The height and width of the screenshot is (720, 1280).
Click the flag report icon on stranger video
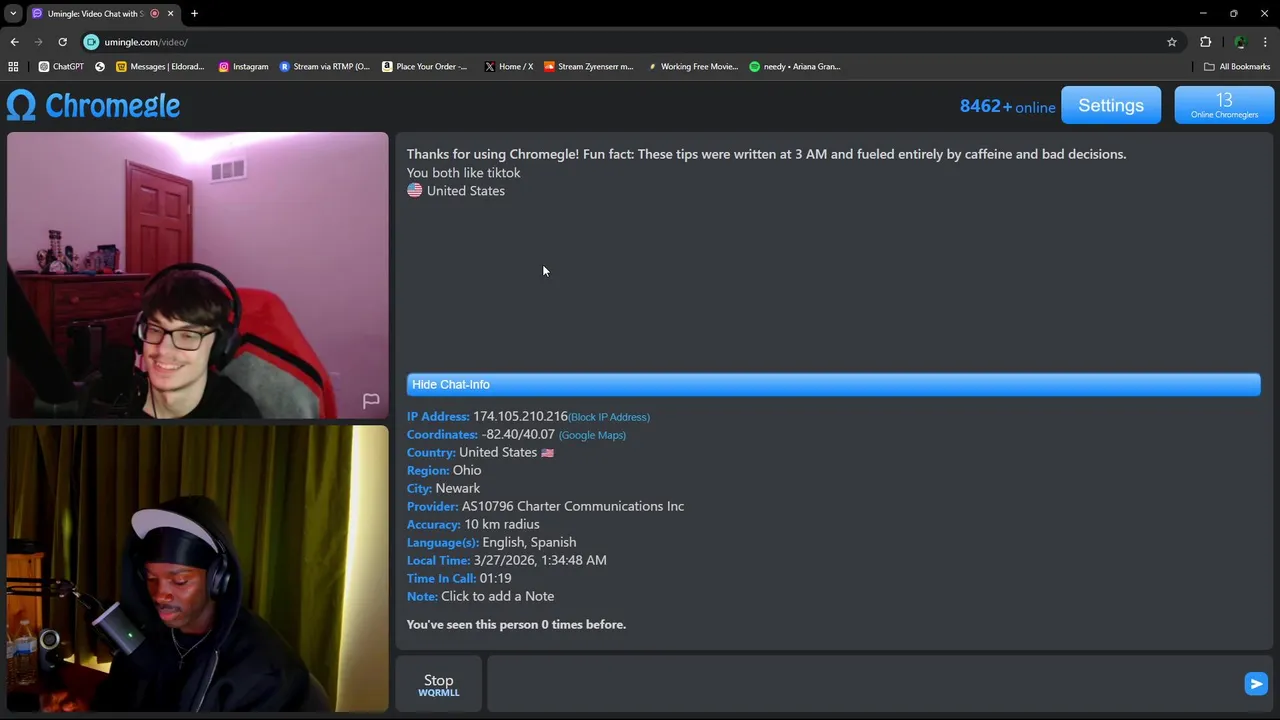371,401
